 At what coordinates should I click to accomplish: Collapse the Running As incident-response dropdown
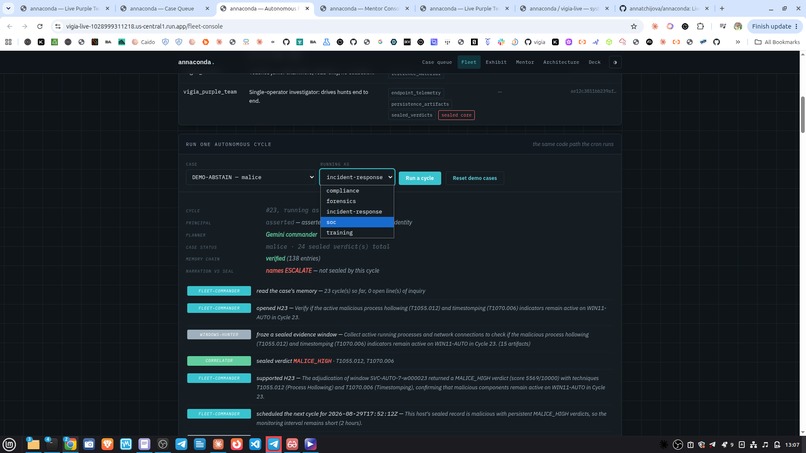357,177
